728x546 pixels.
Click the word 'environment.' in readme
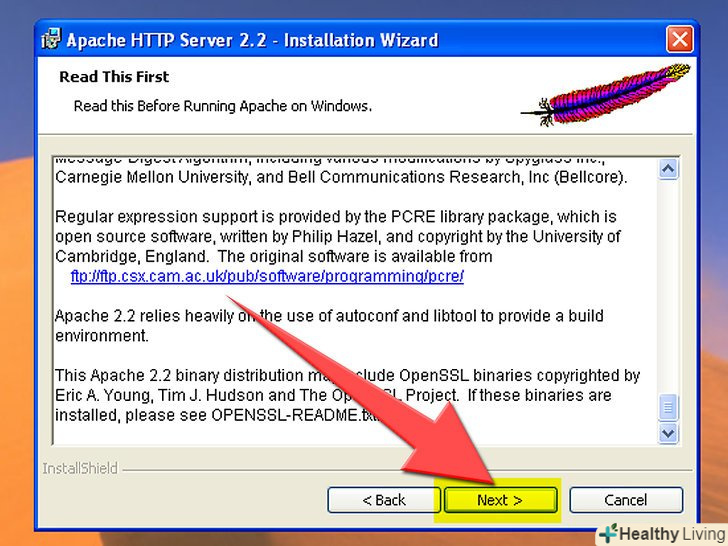(102, 336)
